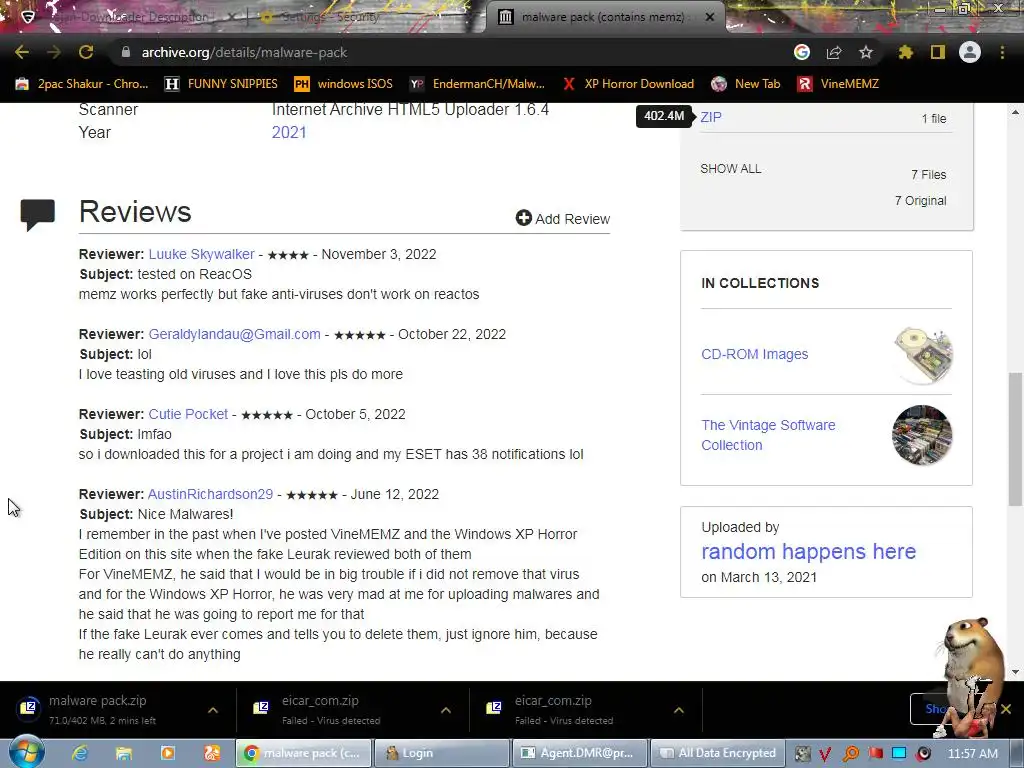Viewport: 1024px width, 768px height.
Task: Close the malware pack browser tab
Action: tap(710, 17)
